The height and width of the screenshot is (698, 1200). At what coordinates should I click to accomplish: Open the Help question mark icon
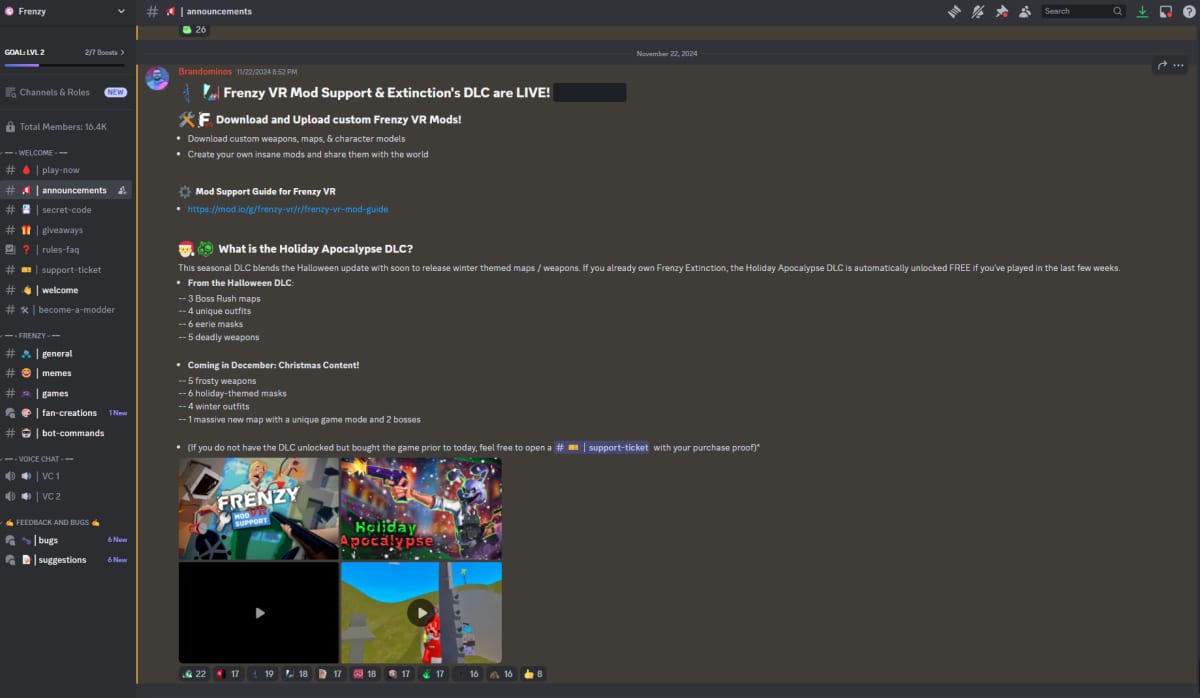[1188, 11]
